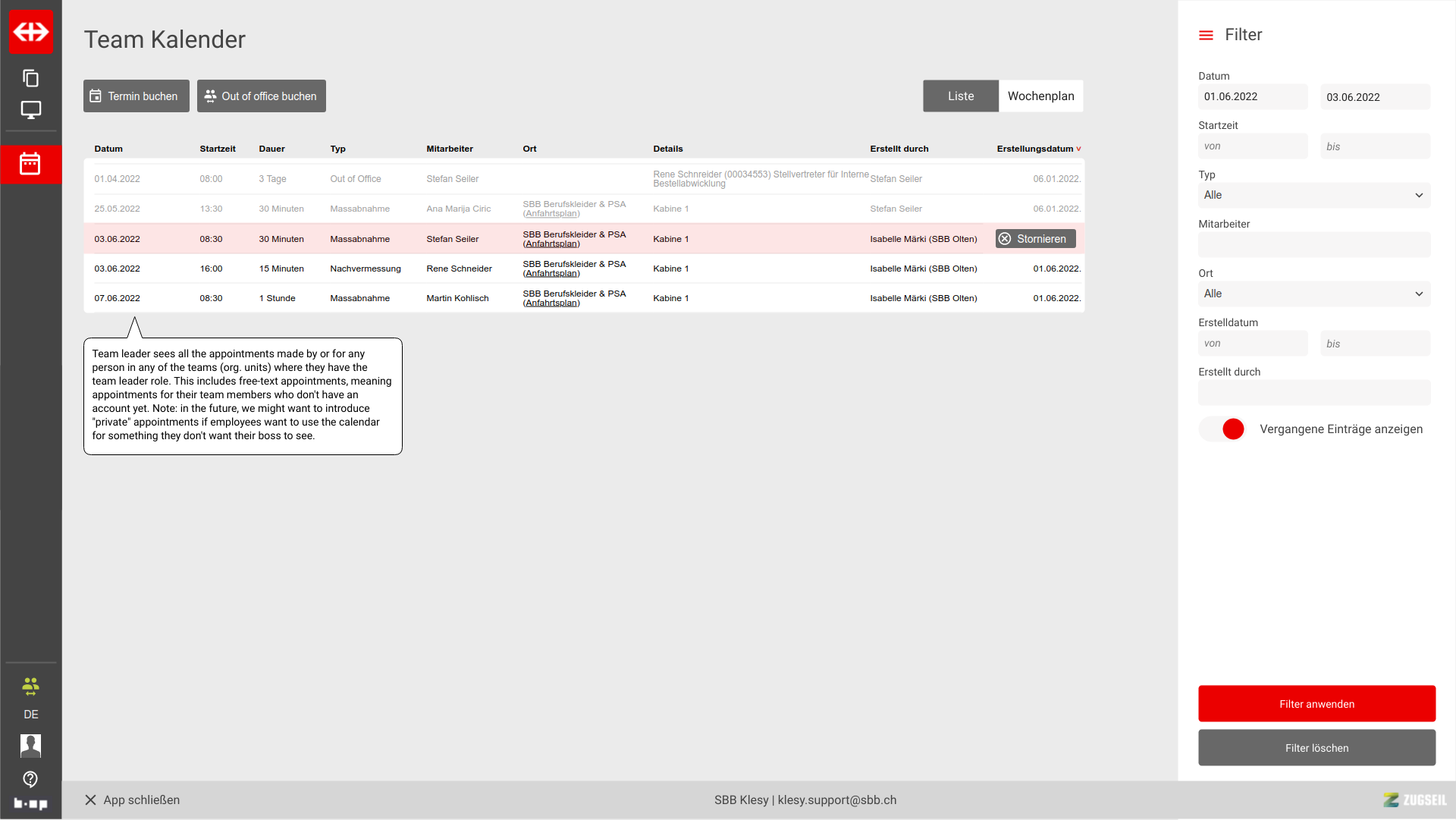
Task: Open Anfahrtsplan link for 07.06.2022 appointment
Action: [x=551, y=303]
